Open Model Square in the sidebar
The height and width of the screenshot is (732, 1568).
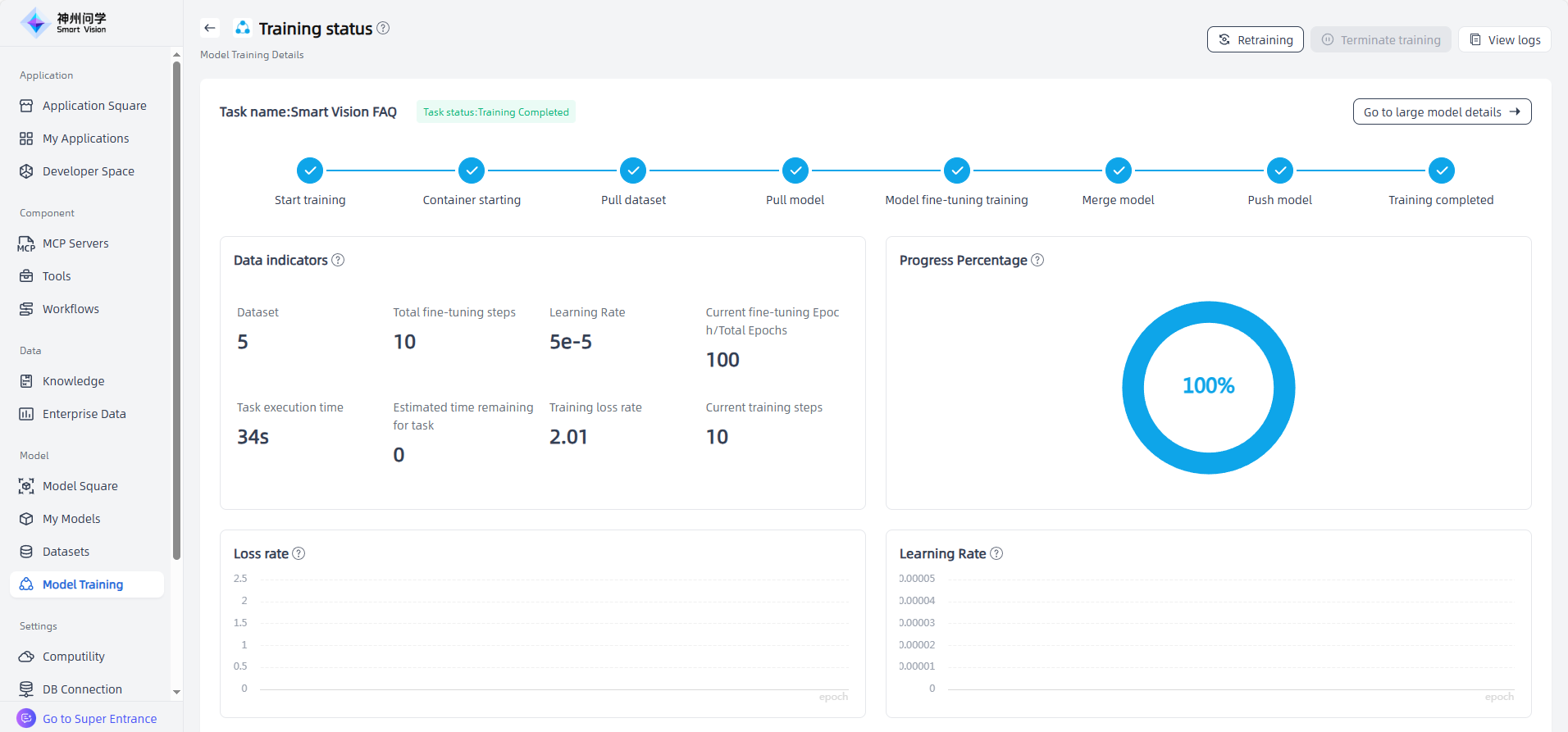[x=80, y=486]
